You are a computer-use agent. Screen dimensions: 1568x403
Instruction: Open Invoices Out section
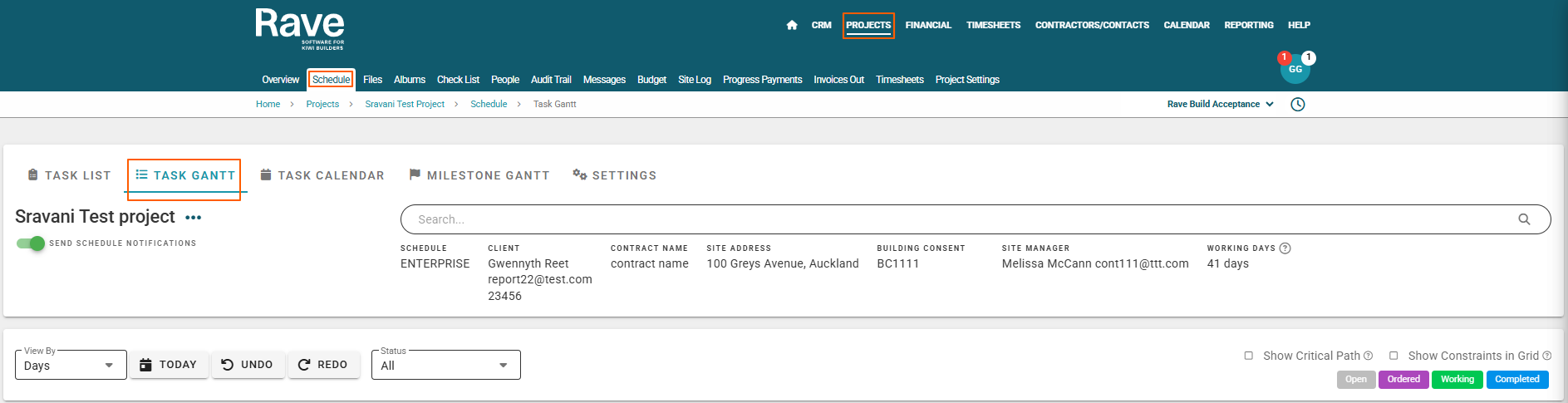coord(838,80)
